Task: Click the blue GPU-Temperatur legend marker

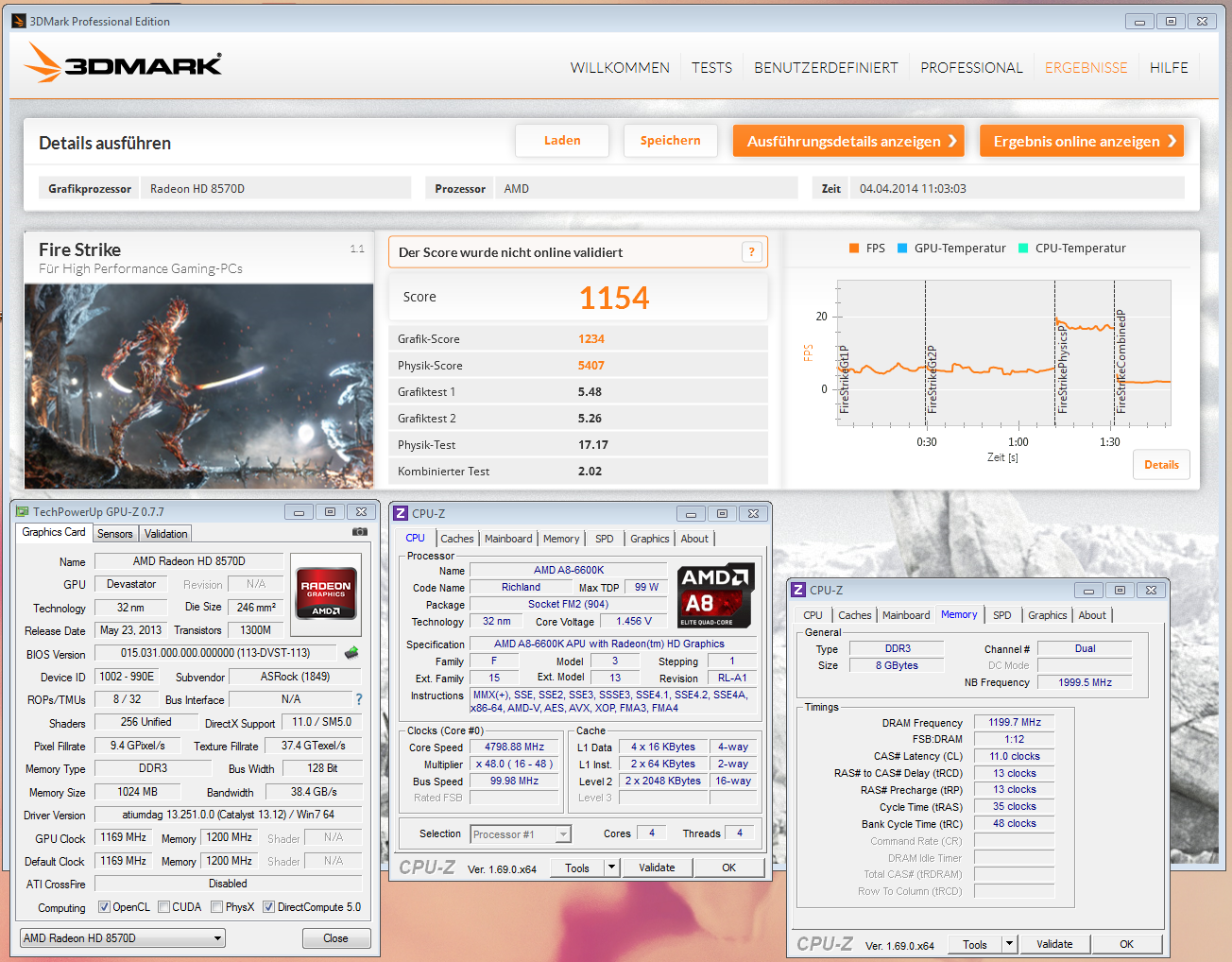Action: tap(902, 249)
